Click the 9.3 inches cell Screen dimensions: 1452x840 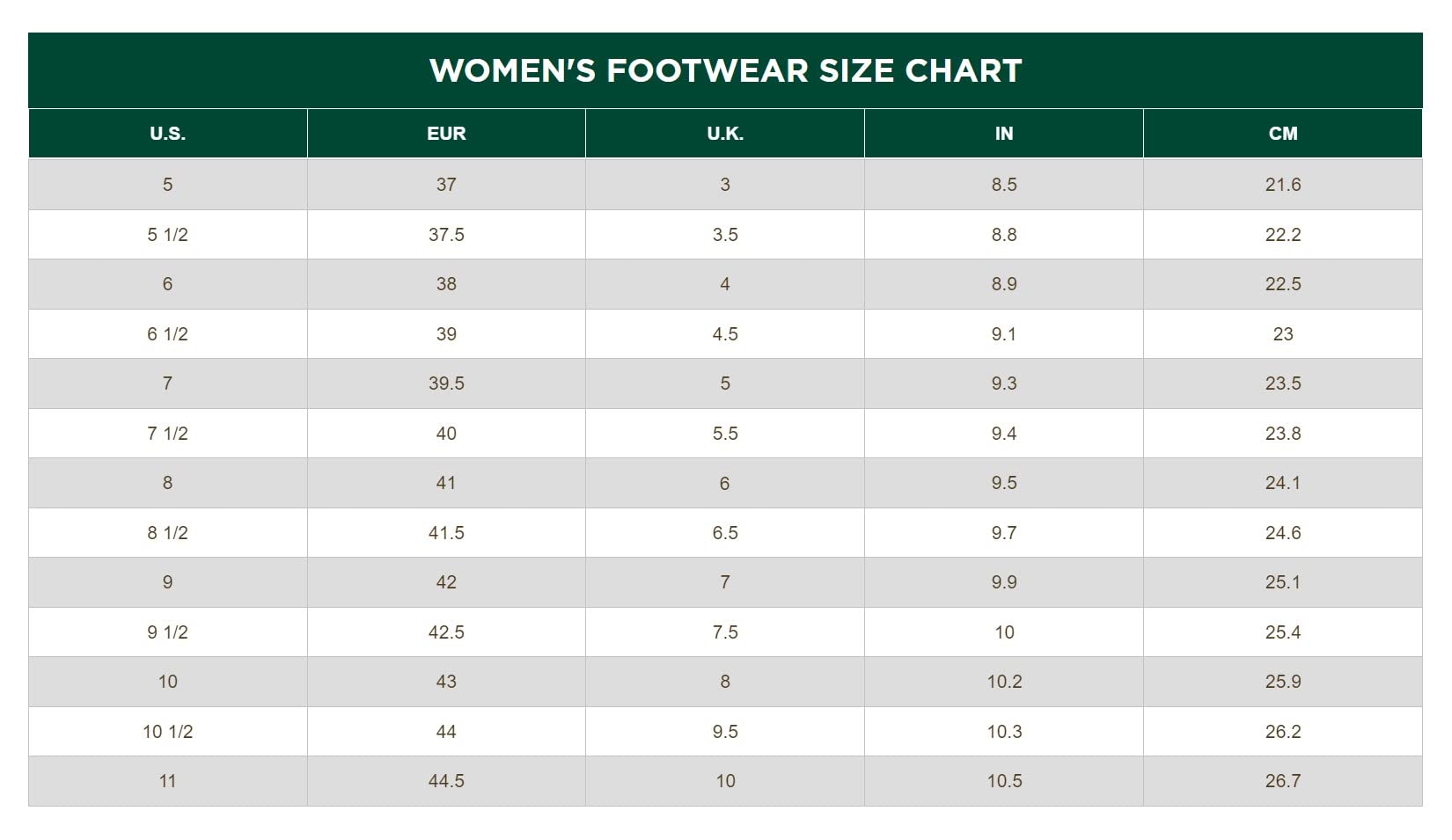(x=1004, y=383)
